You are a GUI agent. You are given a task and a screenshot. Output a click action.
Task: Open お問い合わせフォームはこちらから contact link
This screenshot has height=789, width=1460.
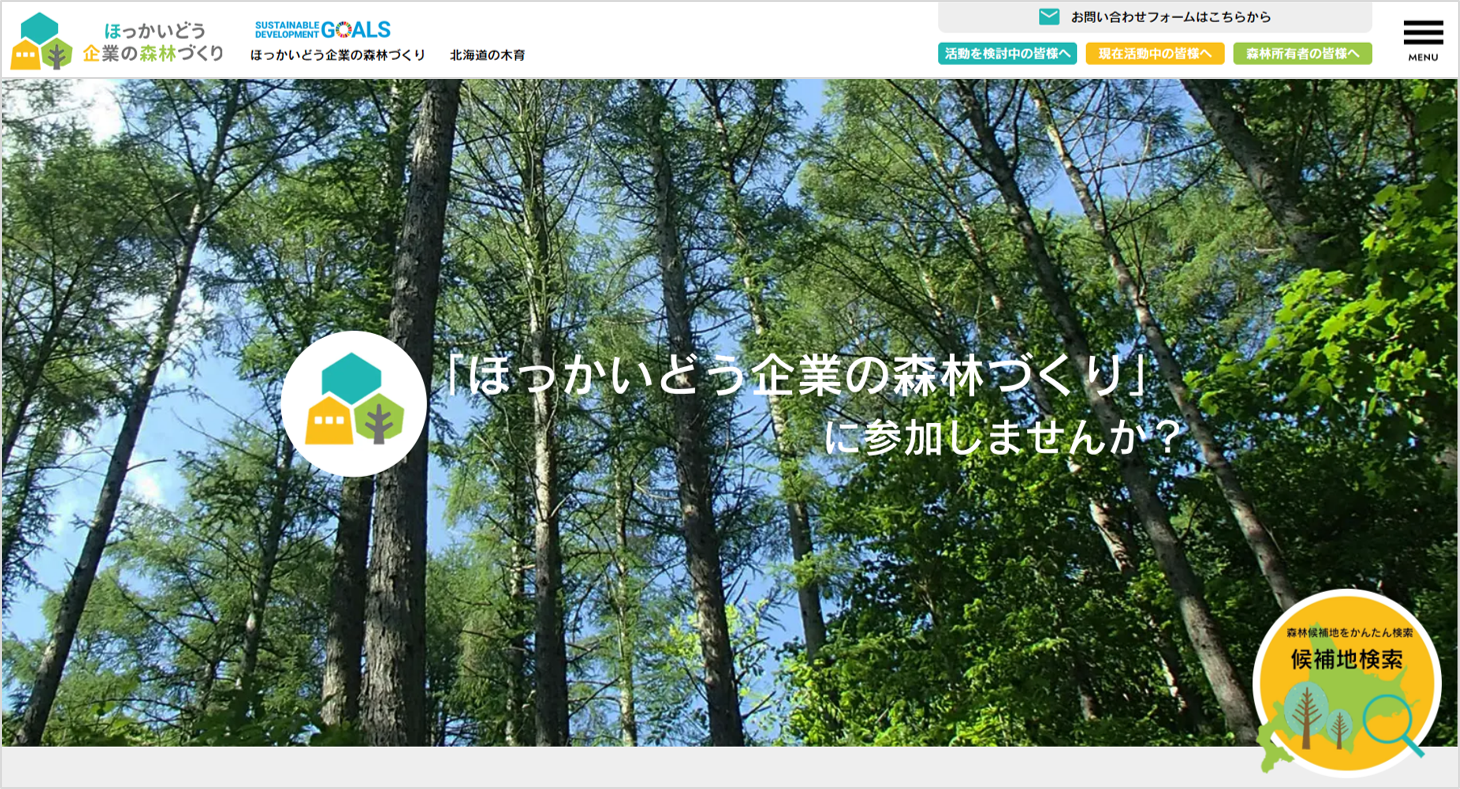(x=1170, y=14)
